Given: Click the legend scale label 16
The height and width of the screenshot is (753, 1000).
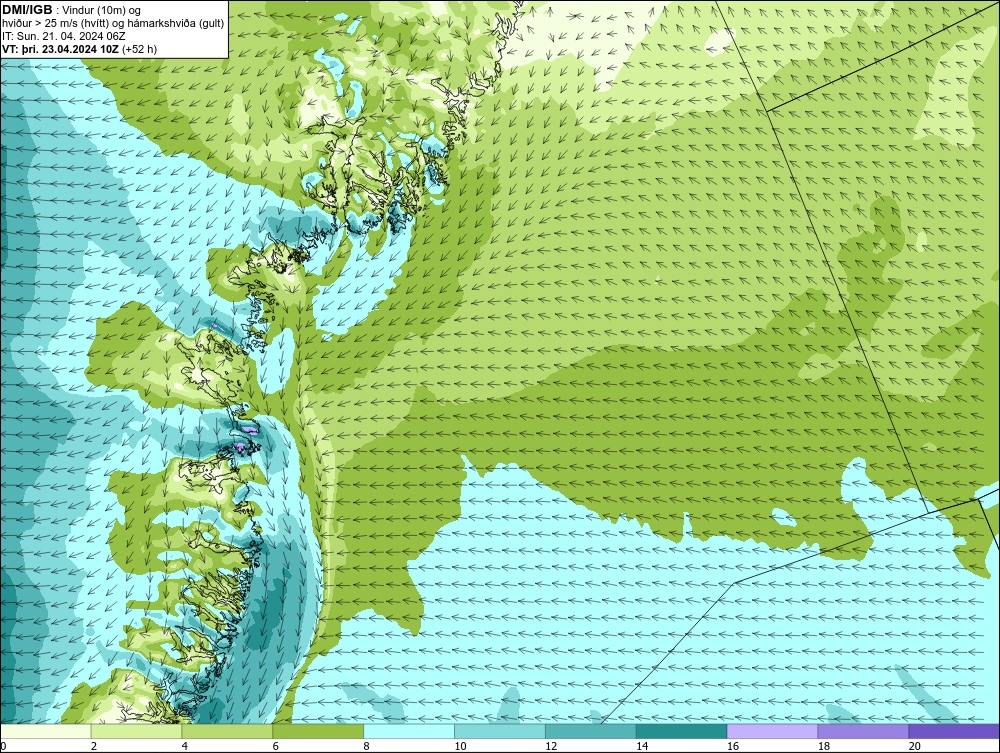Looking at the screenshot, I should 732,746.
